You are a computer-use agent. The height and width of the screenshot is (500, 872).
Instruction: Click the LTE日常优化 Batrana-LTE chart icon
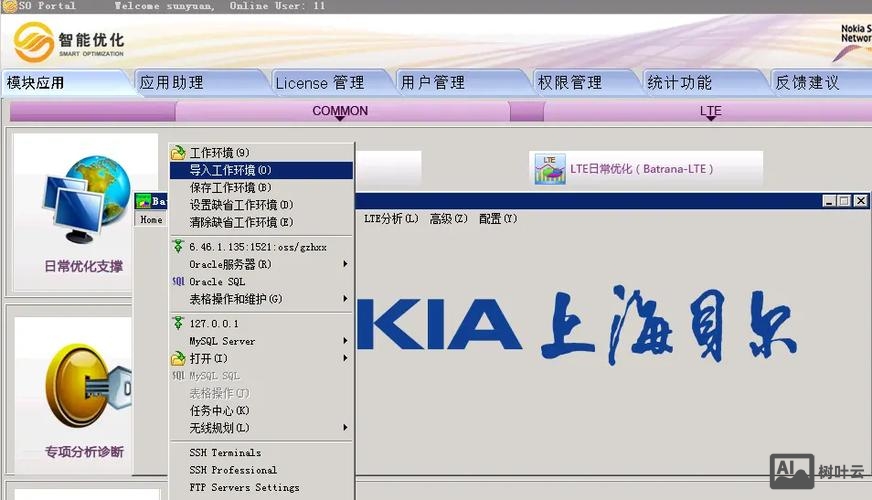click(549, 169)
